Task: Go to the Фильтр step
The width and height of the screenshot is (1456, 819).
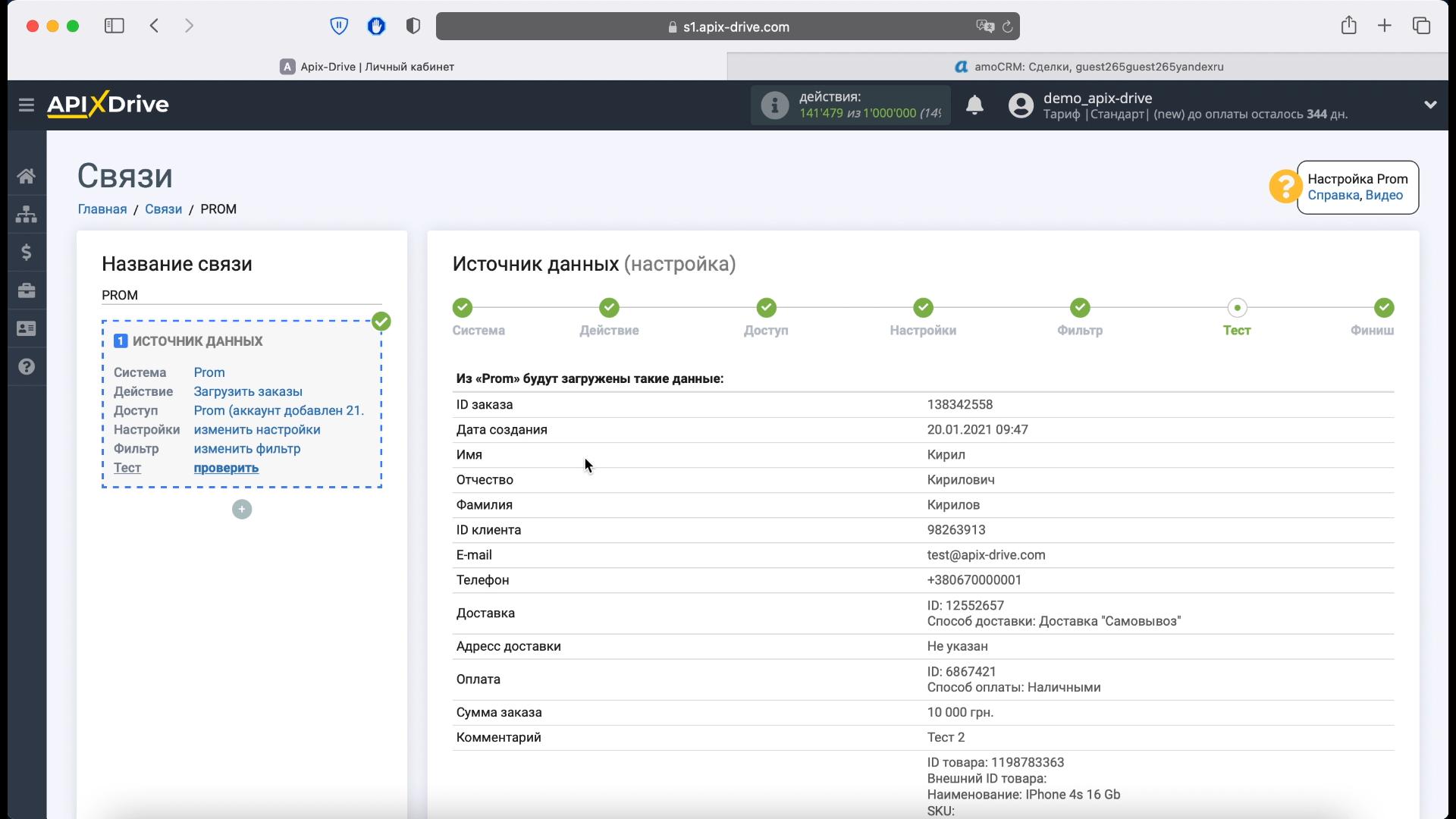Action: tap(1080, 308)
